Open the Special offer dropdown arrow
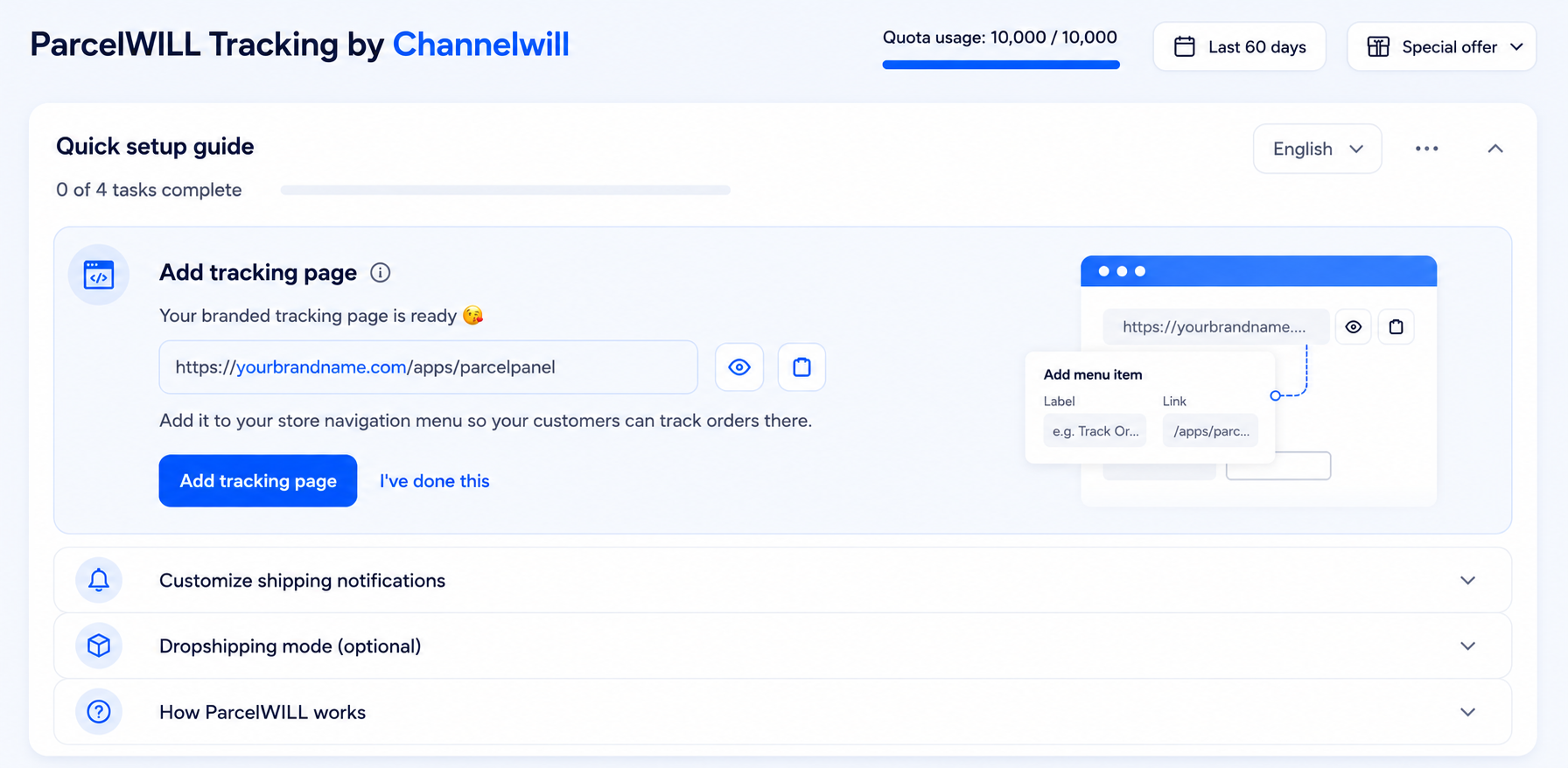The height and width of the screenshot is (768, 1568). (x=1517, y=46)
